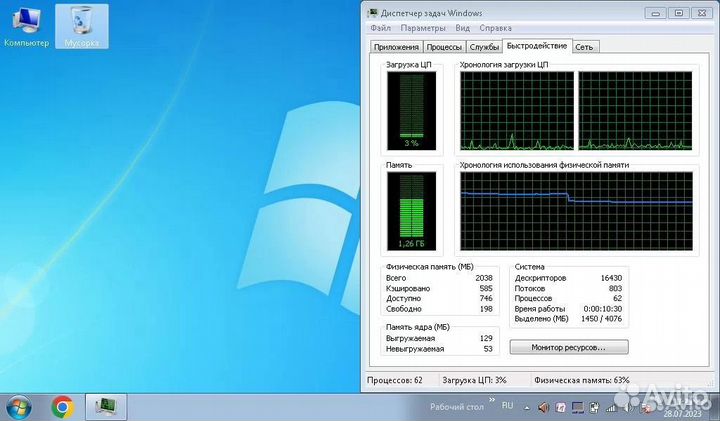The width and height of the screenshot is (720, 421).
Task: Launch Google Chrome from the taskbar
Action: click(x=62, y=407)
